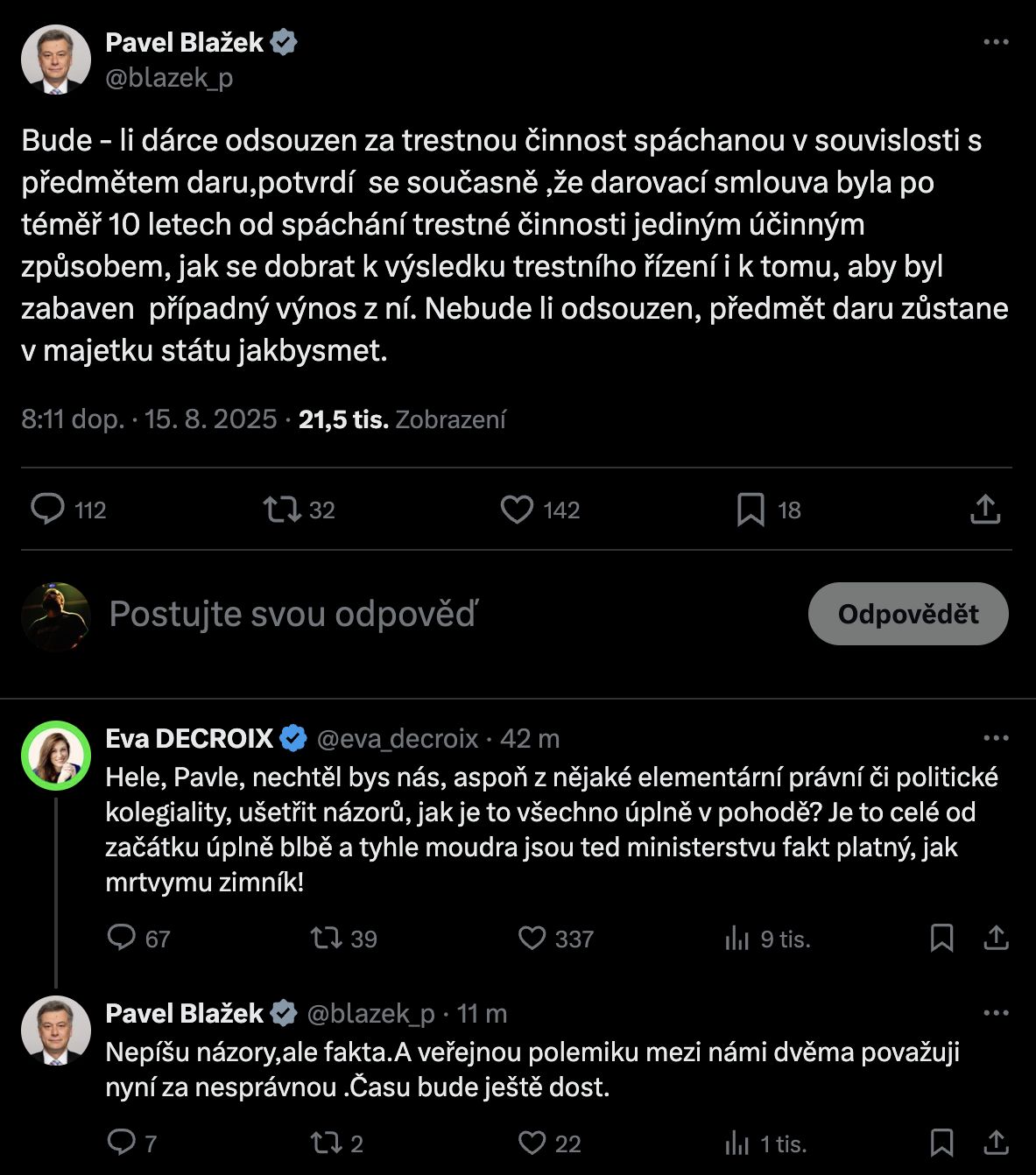Share Pavel Blažek's reply at bottom
1036x1175 pixels.
pyautogui.click(x=997, y=1143)
